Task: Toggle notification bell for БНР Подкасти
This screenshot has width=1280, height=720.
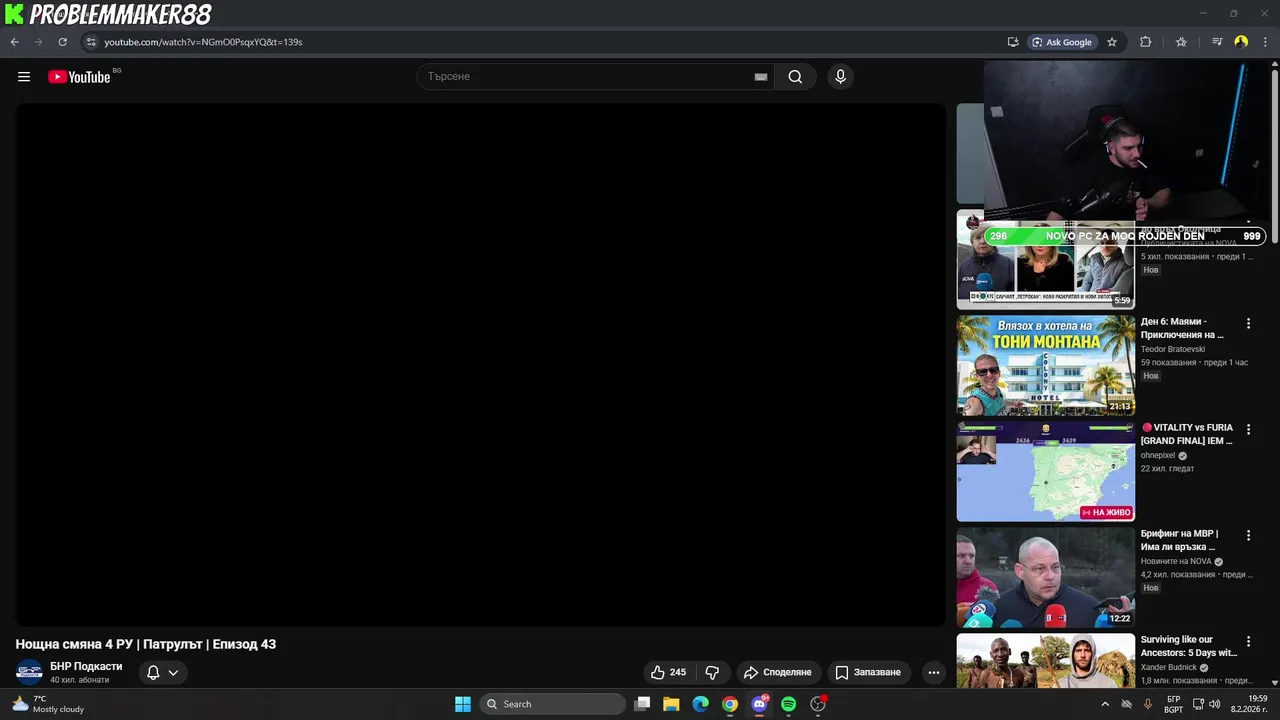Action: pos(162,672)
